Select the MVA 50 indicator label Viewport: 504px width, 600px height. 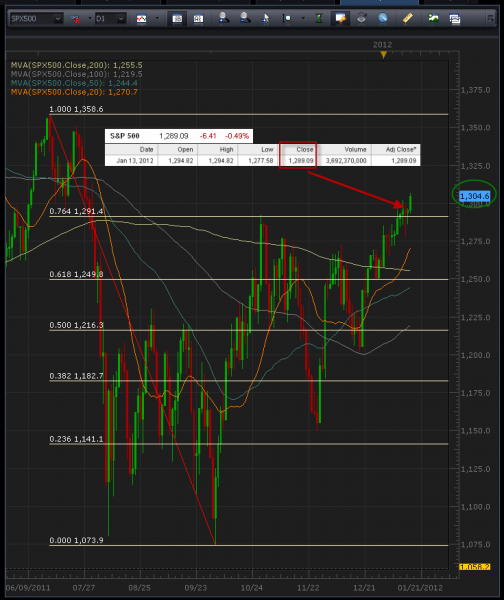click(74, 83)
